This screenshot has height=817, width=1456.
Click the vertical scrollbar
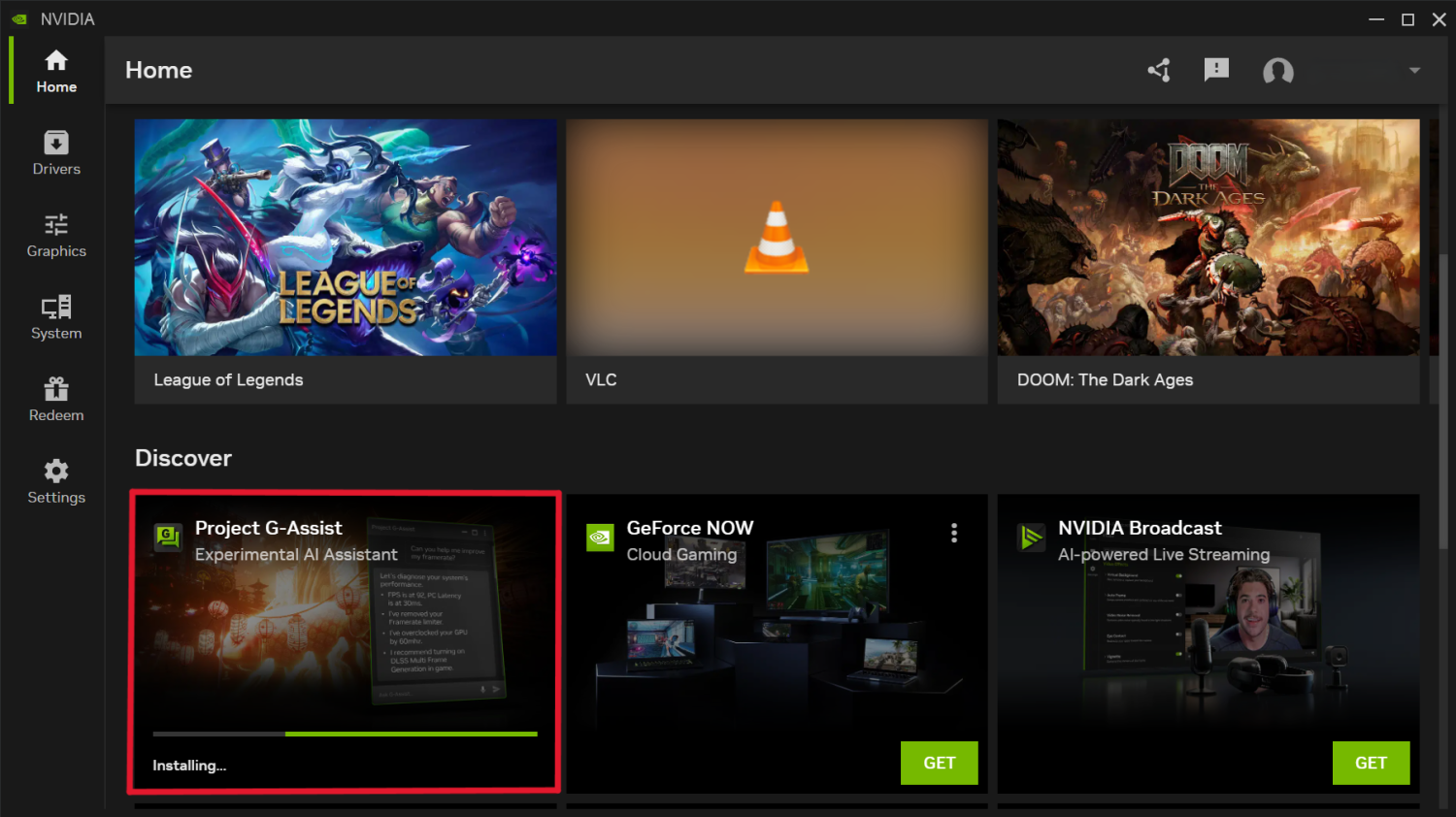point(1444,400)
